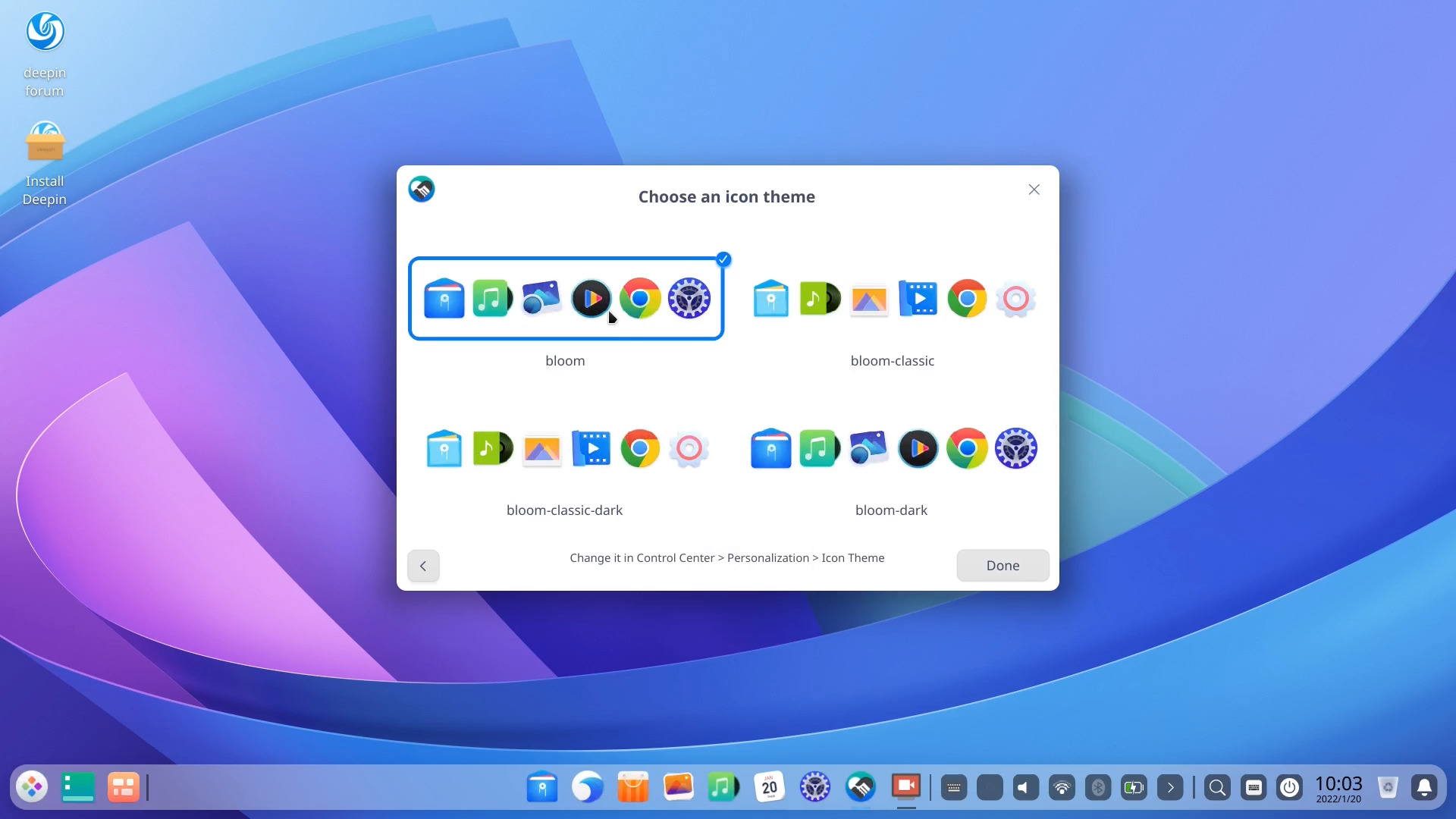Open the Image Viewer from the dock

[x=679, y=787]
